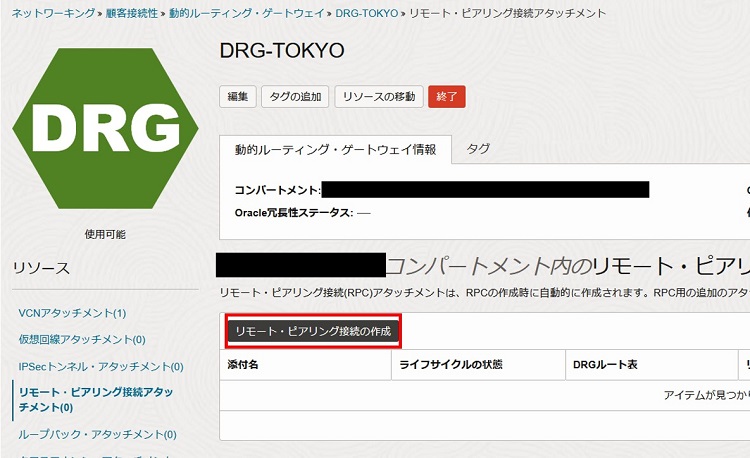Click the タグの追加 button
The width and height of the screenshot is (750, 458).
click(294, 96)
